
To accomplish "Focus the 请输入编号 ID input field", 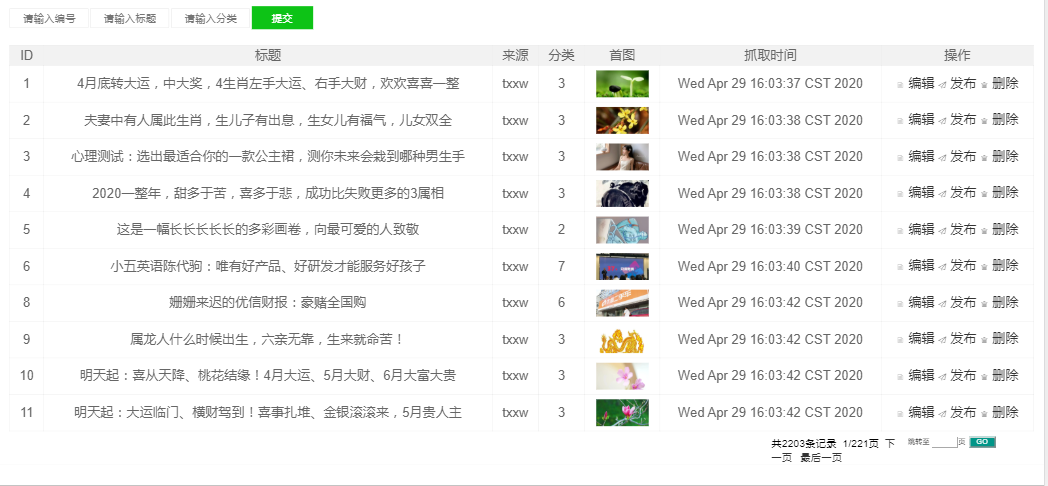I will (x=49, y=19).
